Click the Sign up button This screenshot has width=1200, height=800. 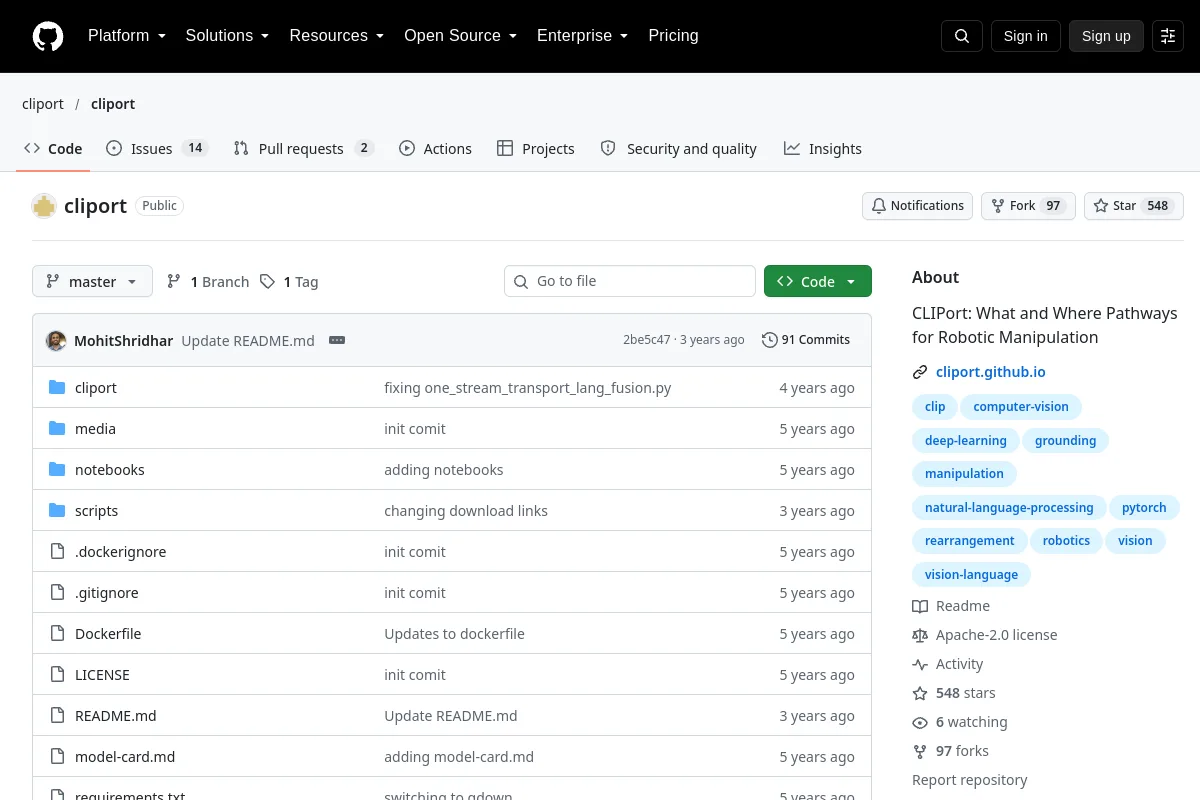point(1106,36)
